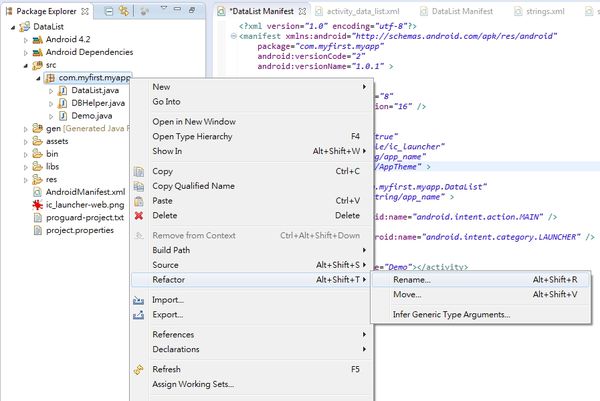Click the AndroidManifest.xml file icon

(38, 192)
